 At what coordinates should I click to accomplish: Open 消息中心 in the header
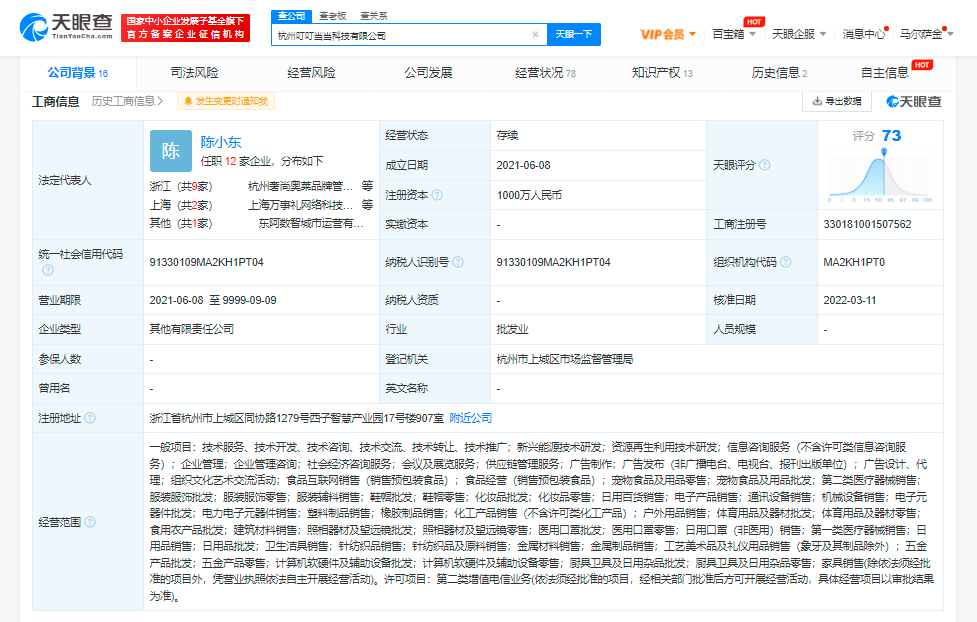click(864, 34)
